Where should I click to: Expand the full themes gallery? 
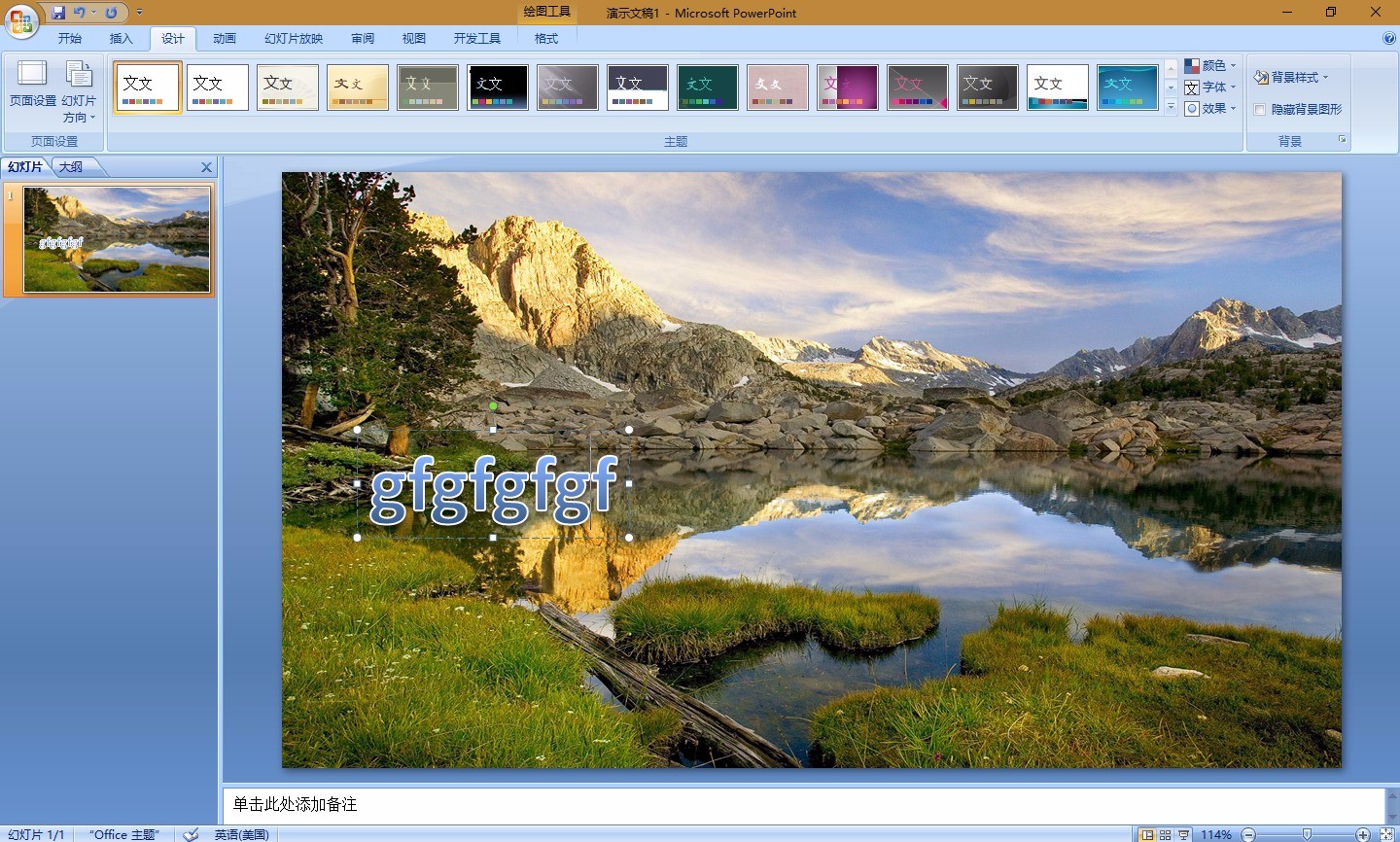(1171, 107)
